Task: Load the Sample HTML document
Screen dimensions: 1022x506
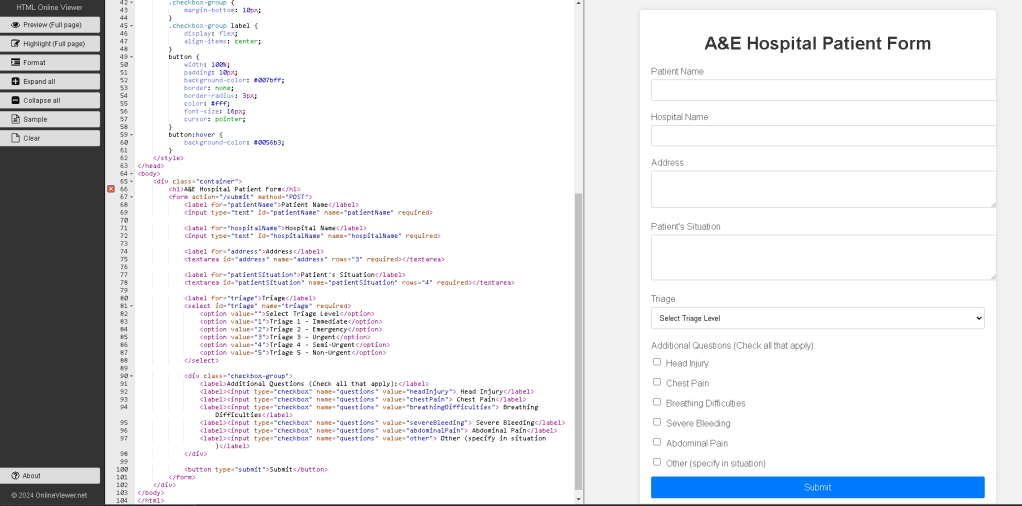Action: pos(50,119)
